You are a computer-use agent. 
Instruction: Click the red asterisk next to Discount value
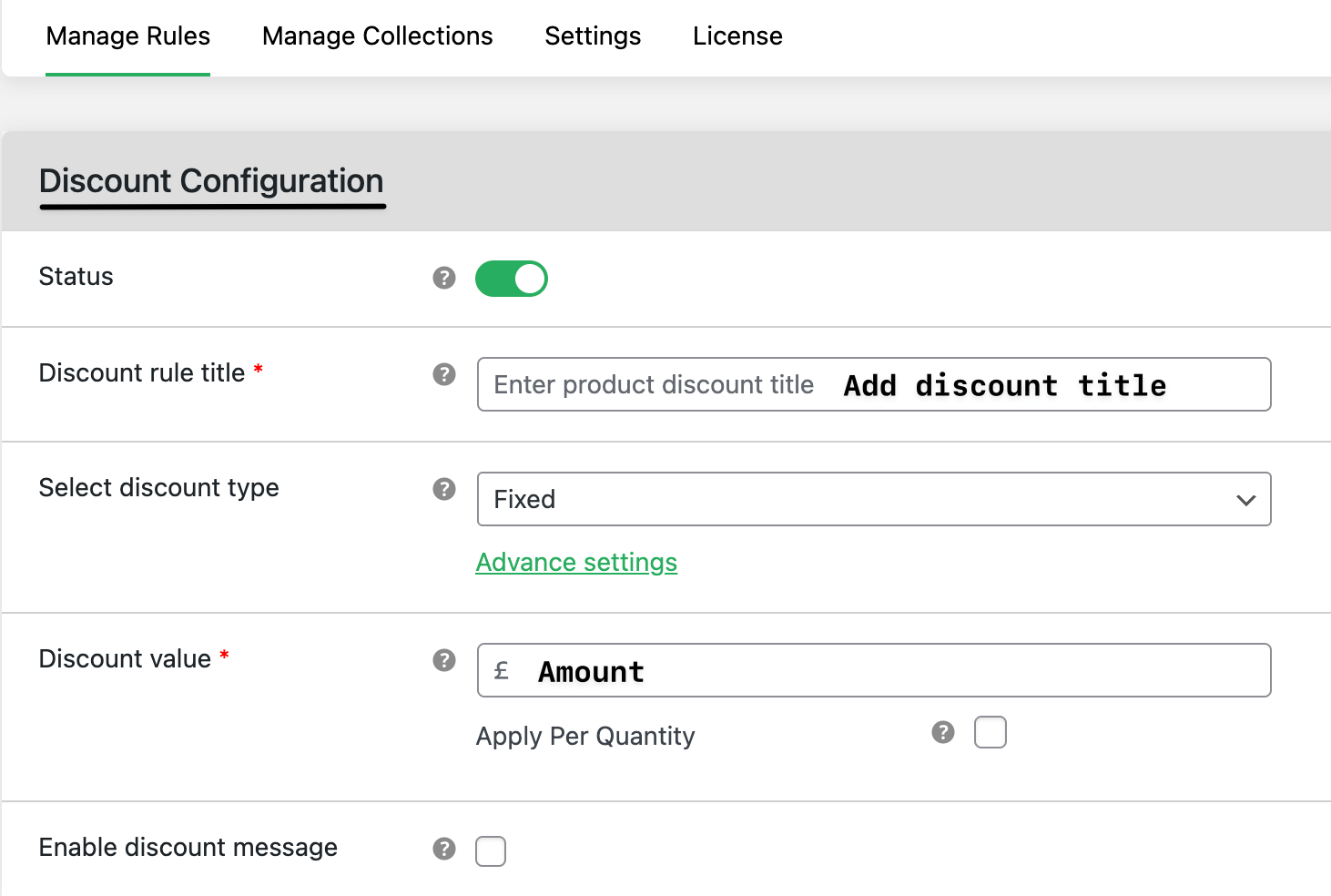click(x=224, y=657)
